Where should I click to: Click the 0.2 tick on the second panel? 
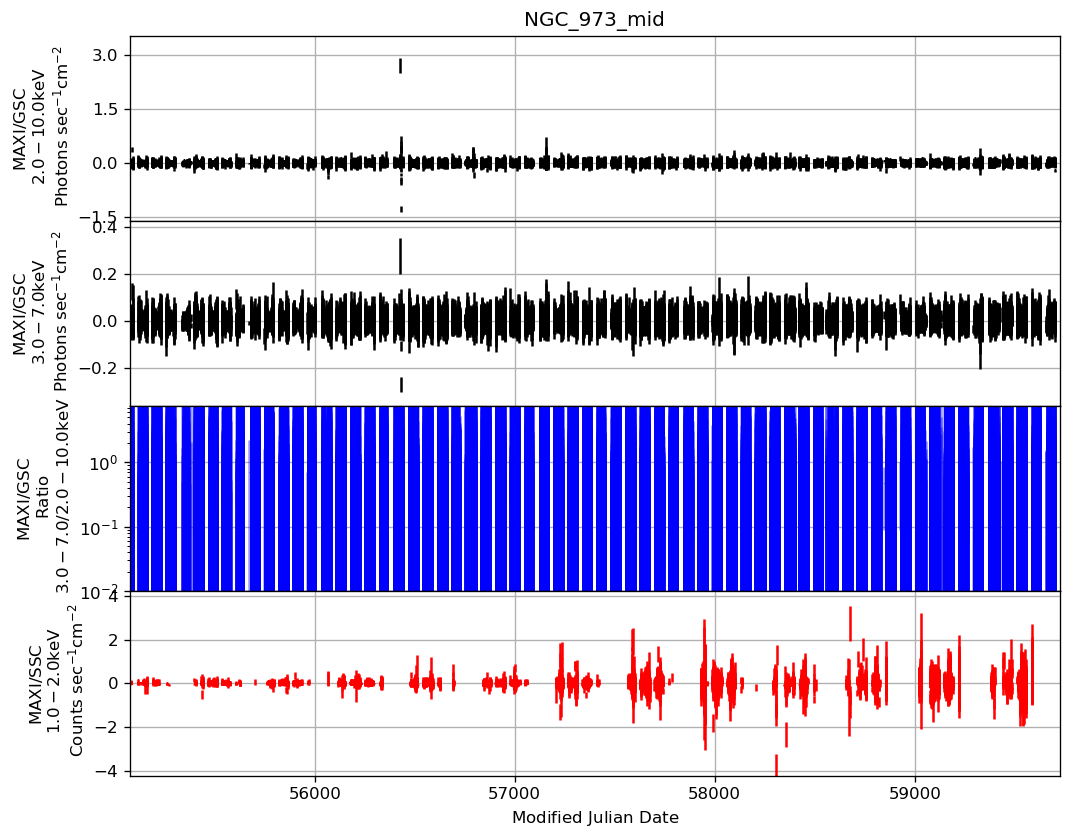coord(104,274)
